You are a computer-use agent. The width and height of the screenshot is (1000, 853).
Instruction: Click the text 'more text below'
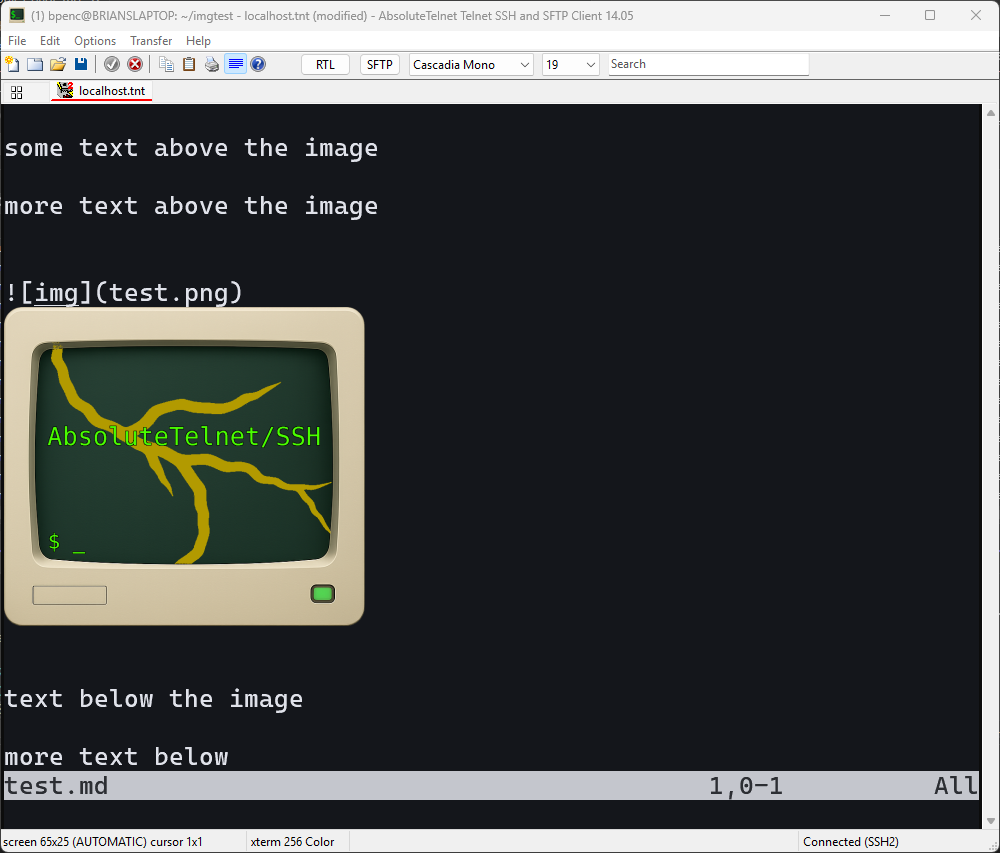point(116,757)
